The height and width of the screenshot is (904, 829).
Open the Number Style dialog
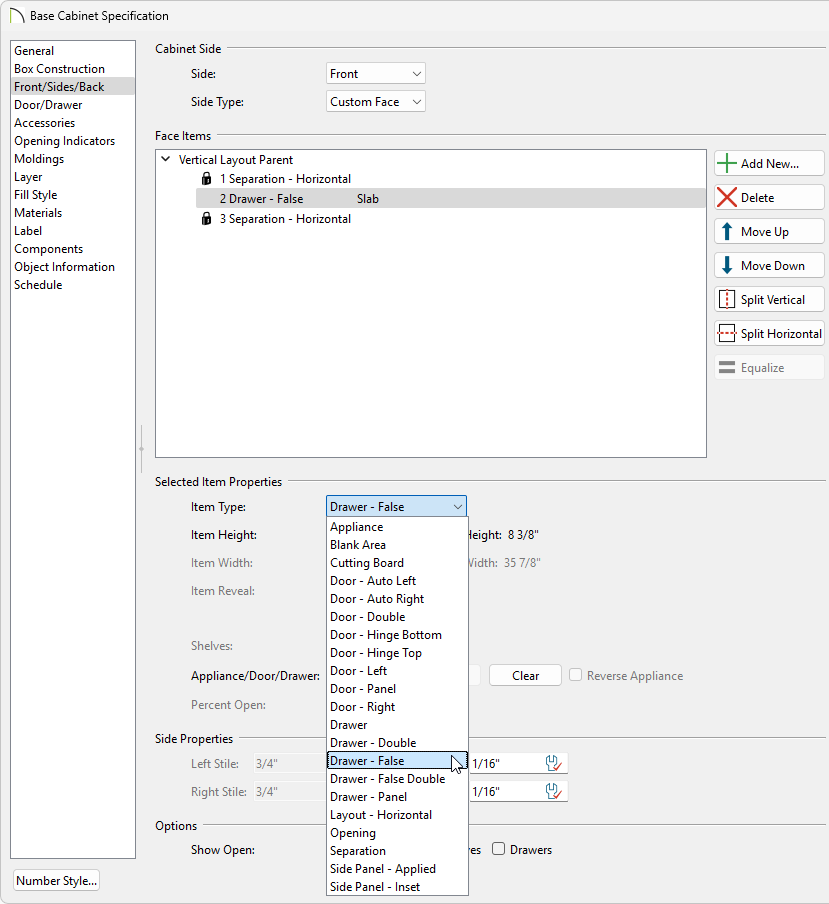[x=56, y=880]
